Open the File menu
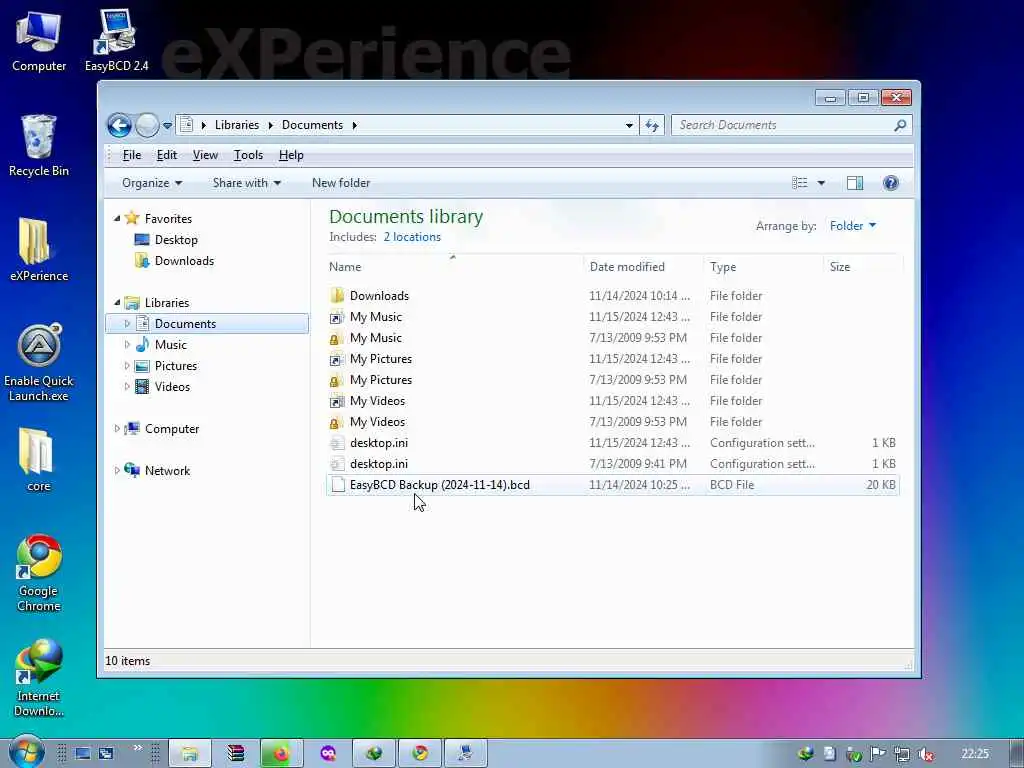The image size is (1024, 768). click(x=132, y=155)
